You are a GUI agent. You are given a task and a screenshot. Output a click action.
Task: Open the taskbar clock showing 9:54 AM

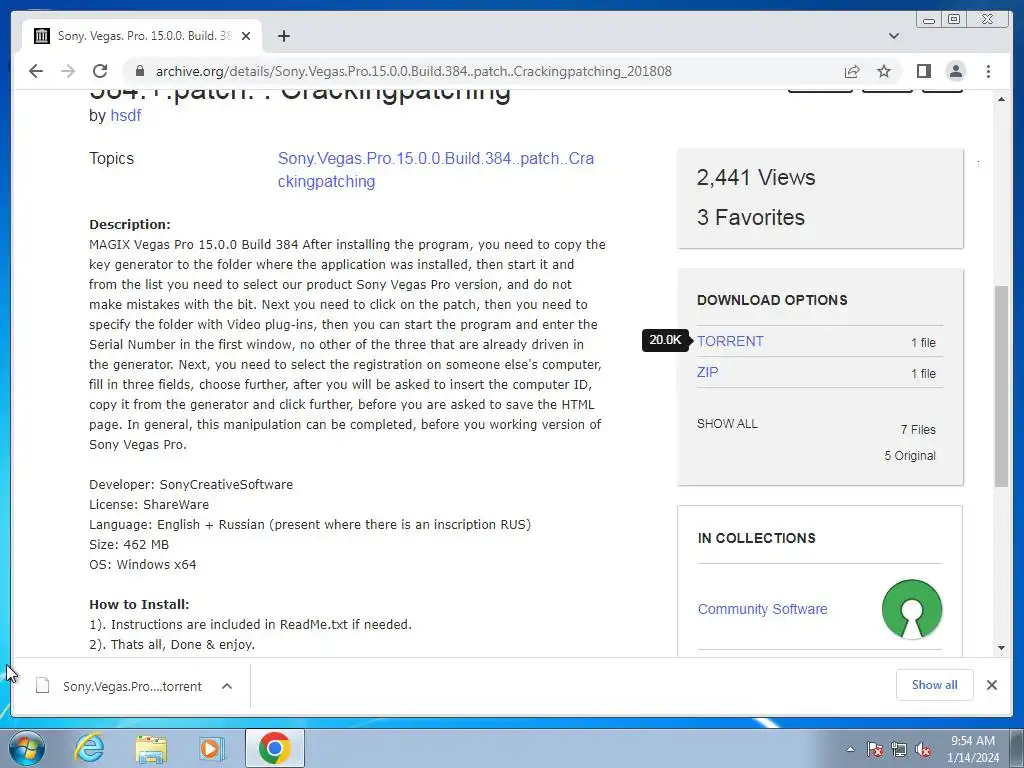click(x=973, y=749)
